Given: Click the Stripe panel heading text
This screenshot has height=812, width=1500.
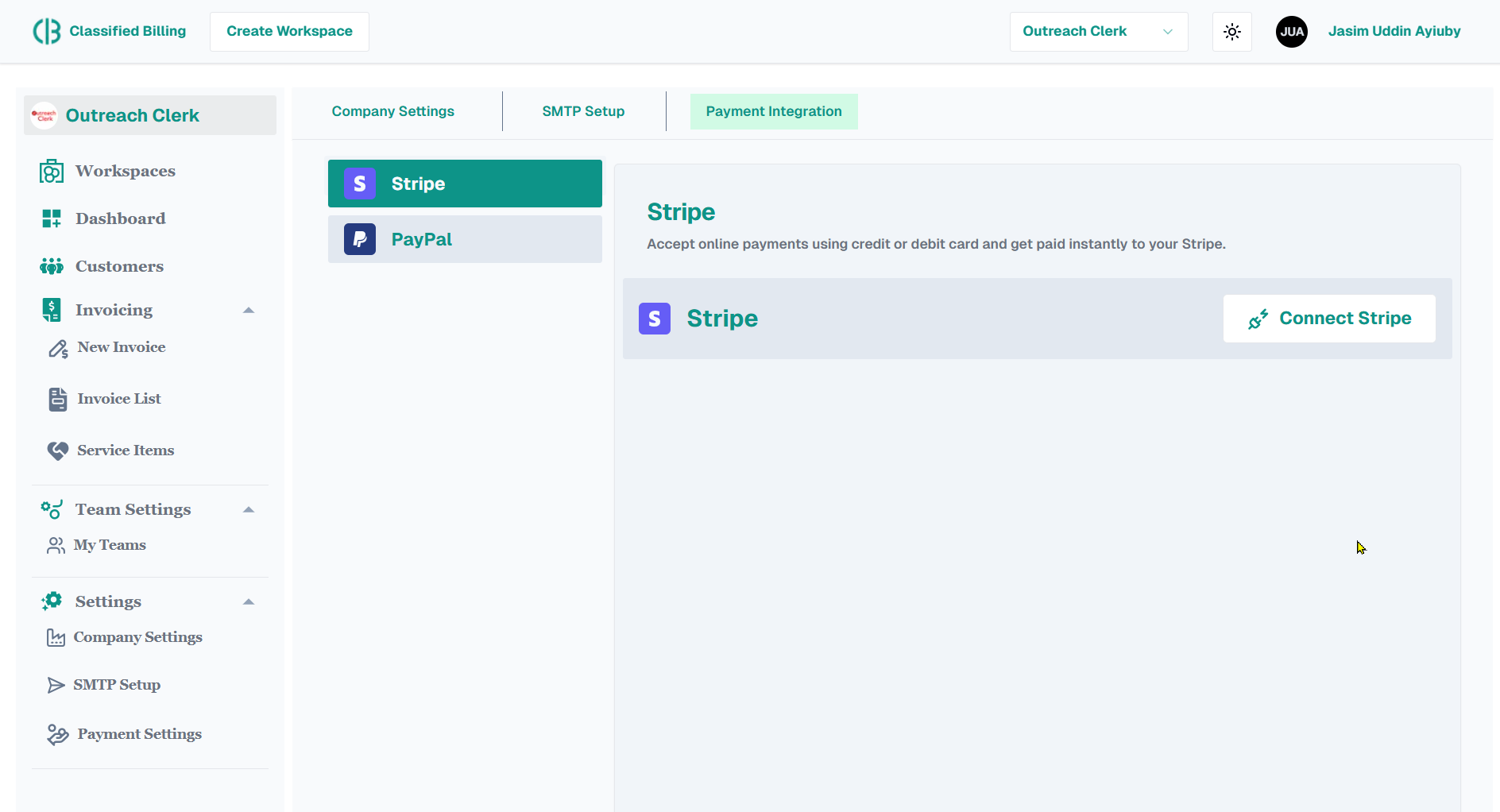Looking at the screenshot, I should coord(681,212).
